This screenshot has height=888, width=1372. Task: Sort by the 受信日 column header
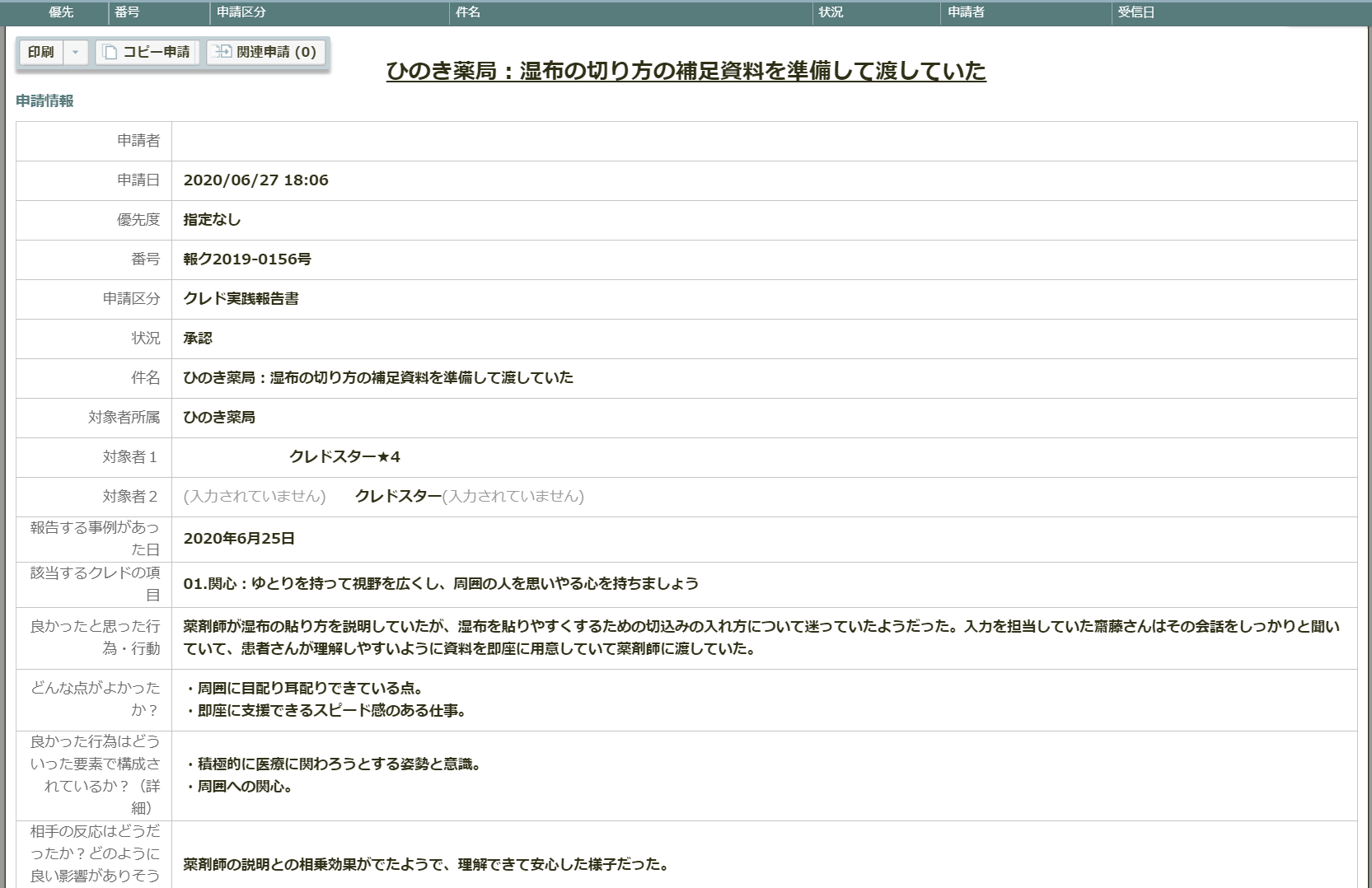click(1136, 12)
